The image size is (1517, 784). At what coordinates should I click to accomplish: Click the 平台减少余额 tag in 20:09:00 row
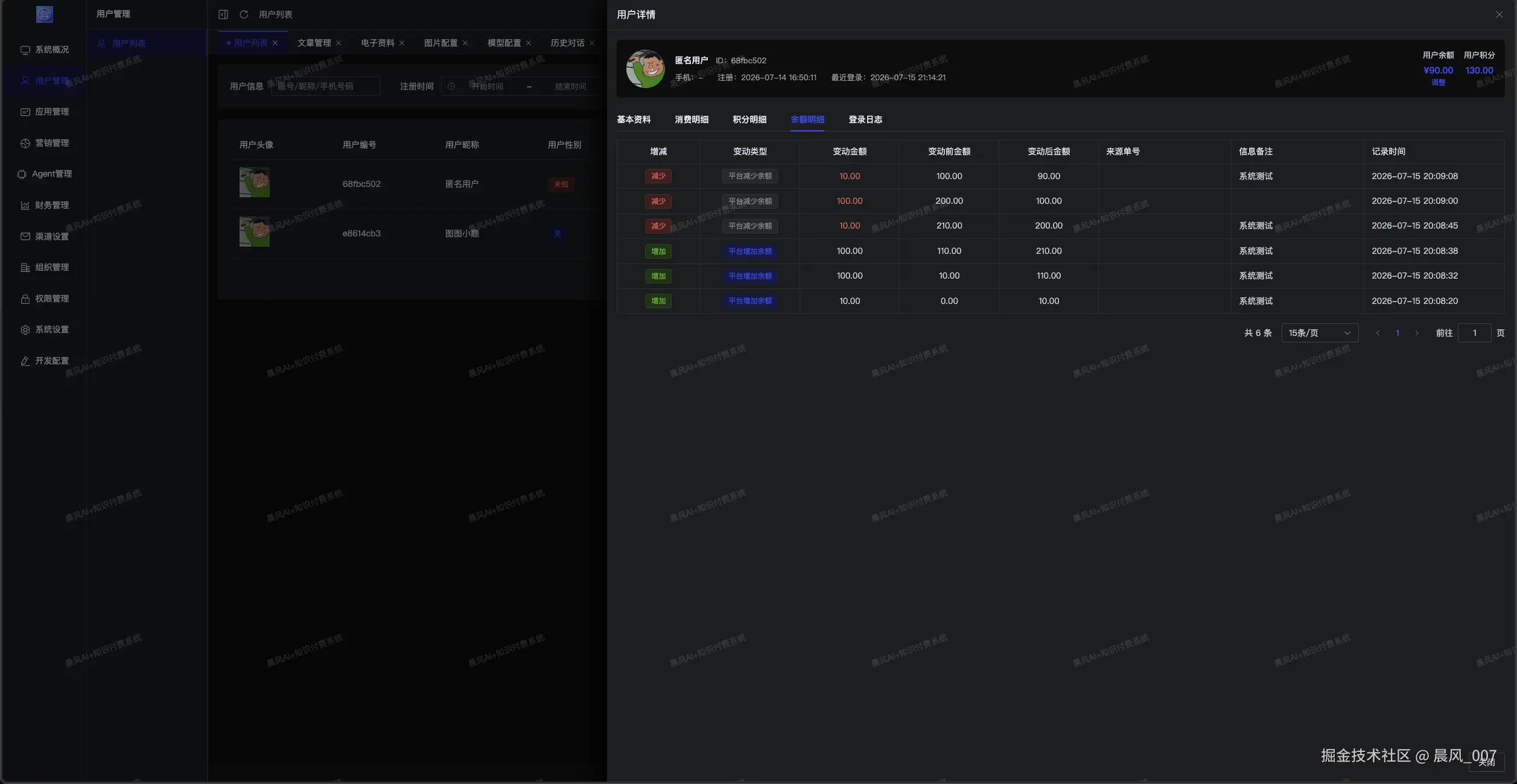750,201
